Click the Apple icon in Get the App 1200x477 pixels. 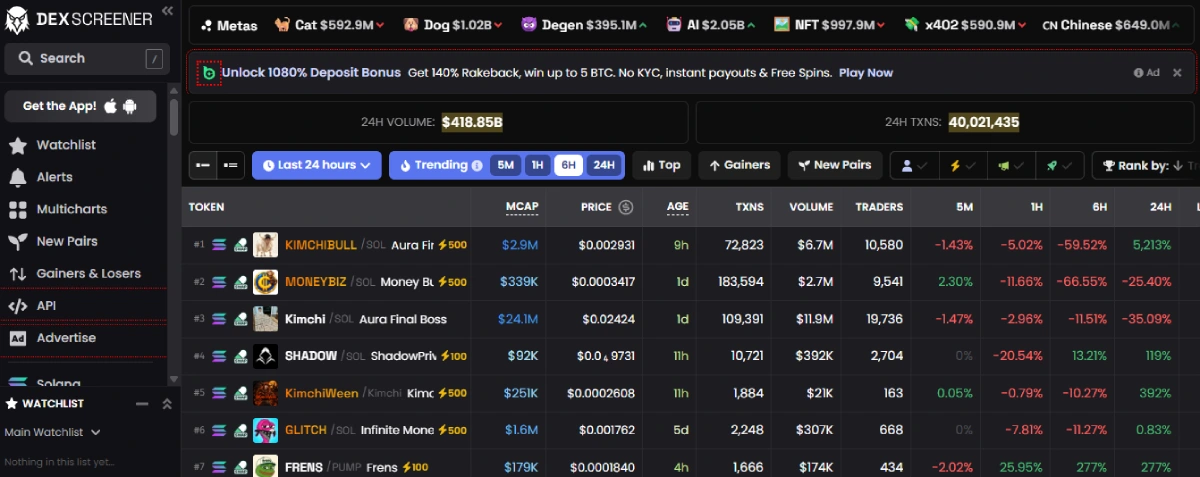110,106
